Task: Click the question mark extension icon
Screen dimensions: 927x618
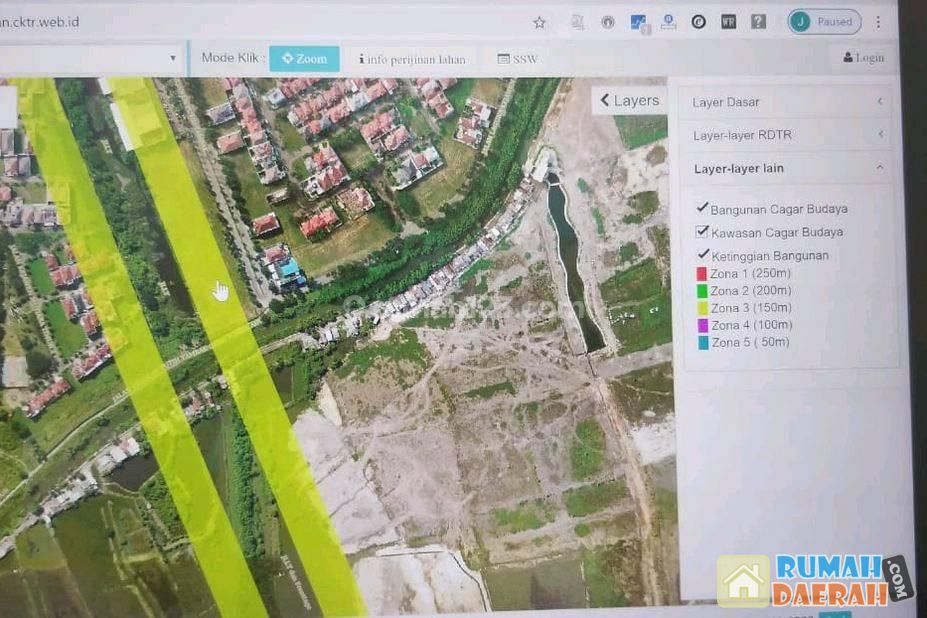Action: (759, 21)
